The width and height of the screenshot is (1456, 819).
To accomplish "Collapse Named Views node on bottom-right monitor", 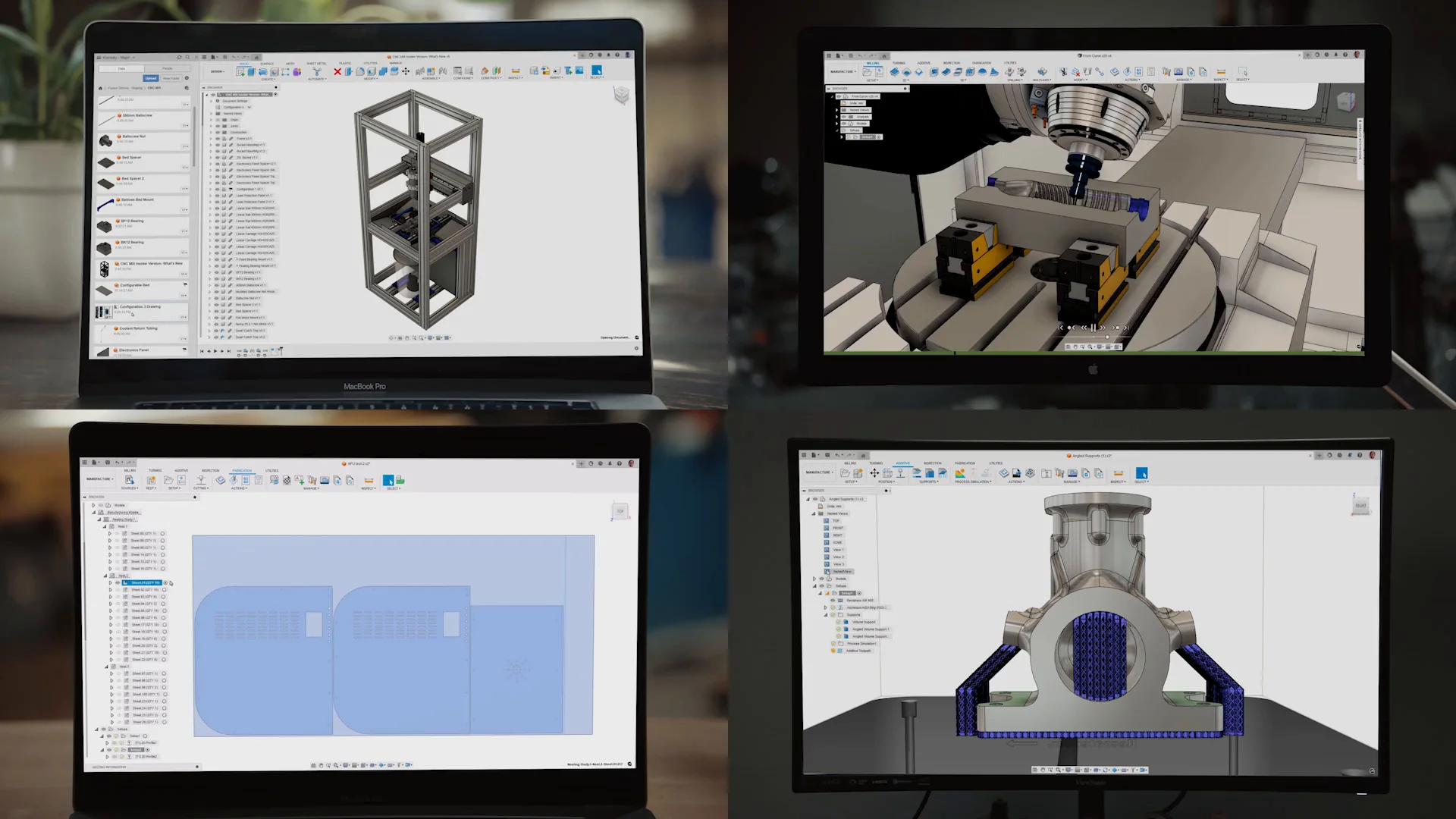I will (814, 513).
